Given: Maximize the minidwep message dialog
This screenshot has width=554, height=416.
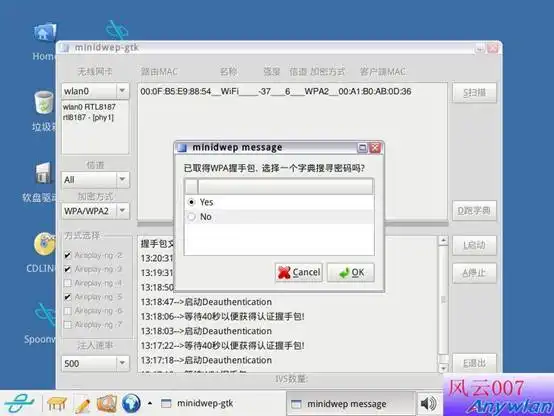Looking at the screenshot, I should pos(362,148).
